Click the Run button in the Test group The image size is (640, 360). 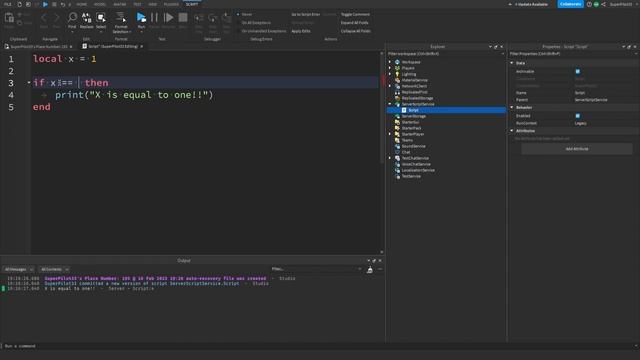[x=141, y=17]
